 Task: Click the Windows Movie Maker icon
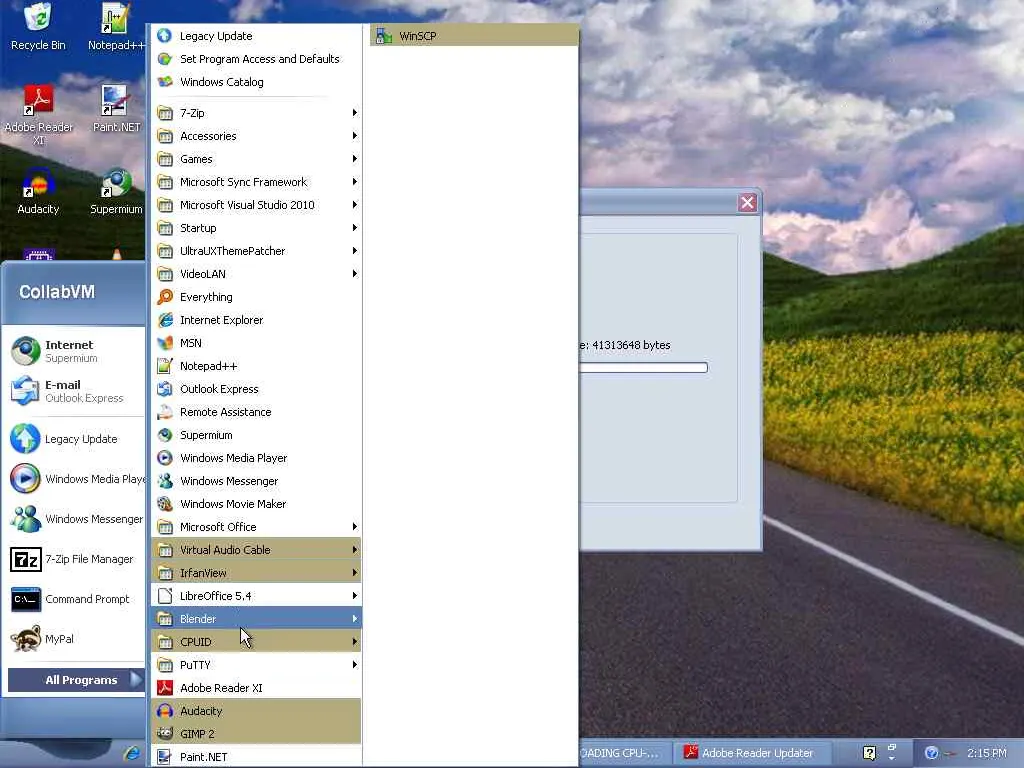coord(165,504)
